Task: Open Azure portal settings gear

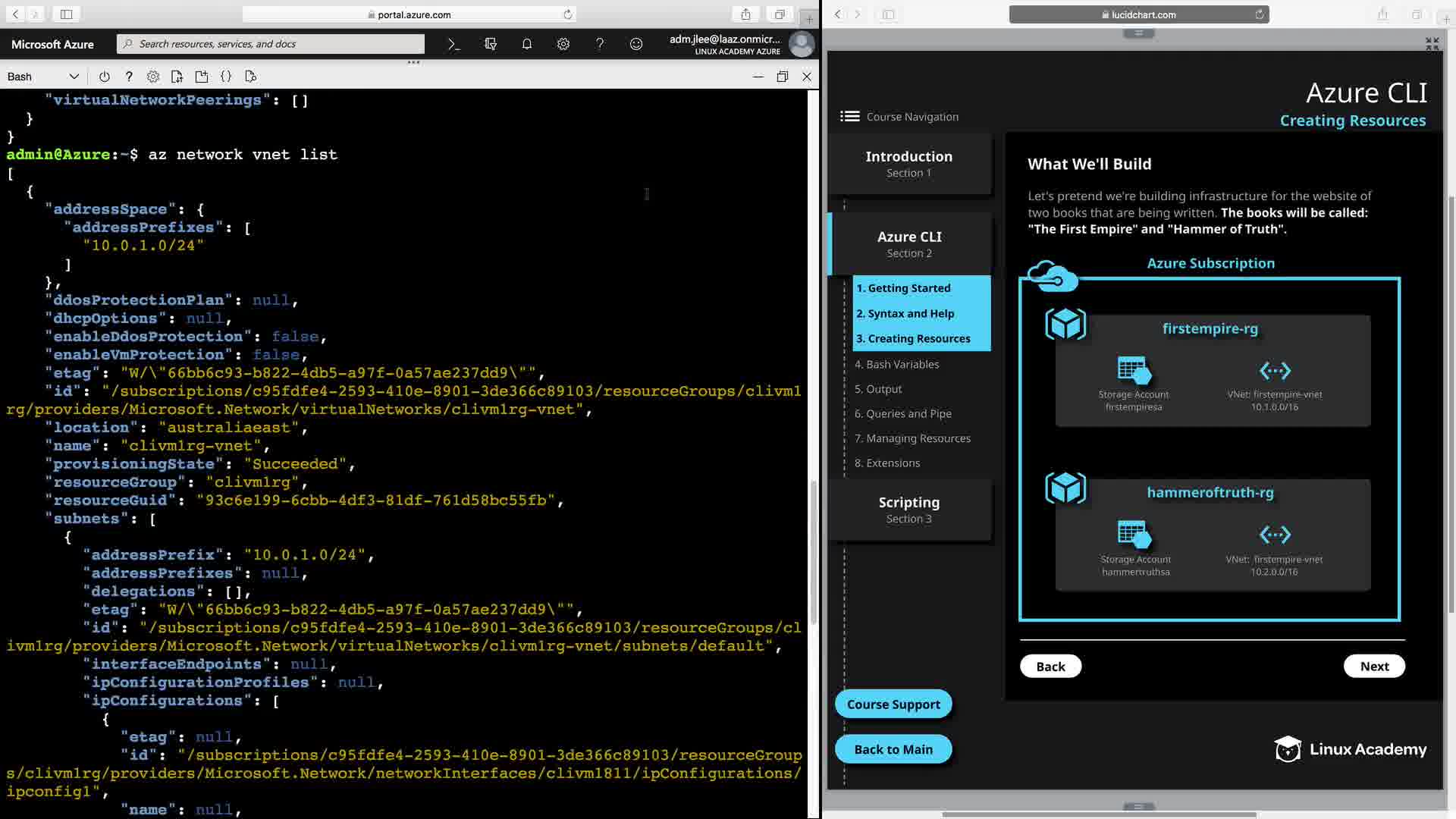Action: pos(563,44)
